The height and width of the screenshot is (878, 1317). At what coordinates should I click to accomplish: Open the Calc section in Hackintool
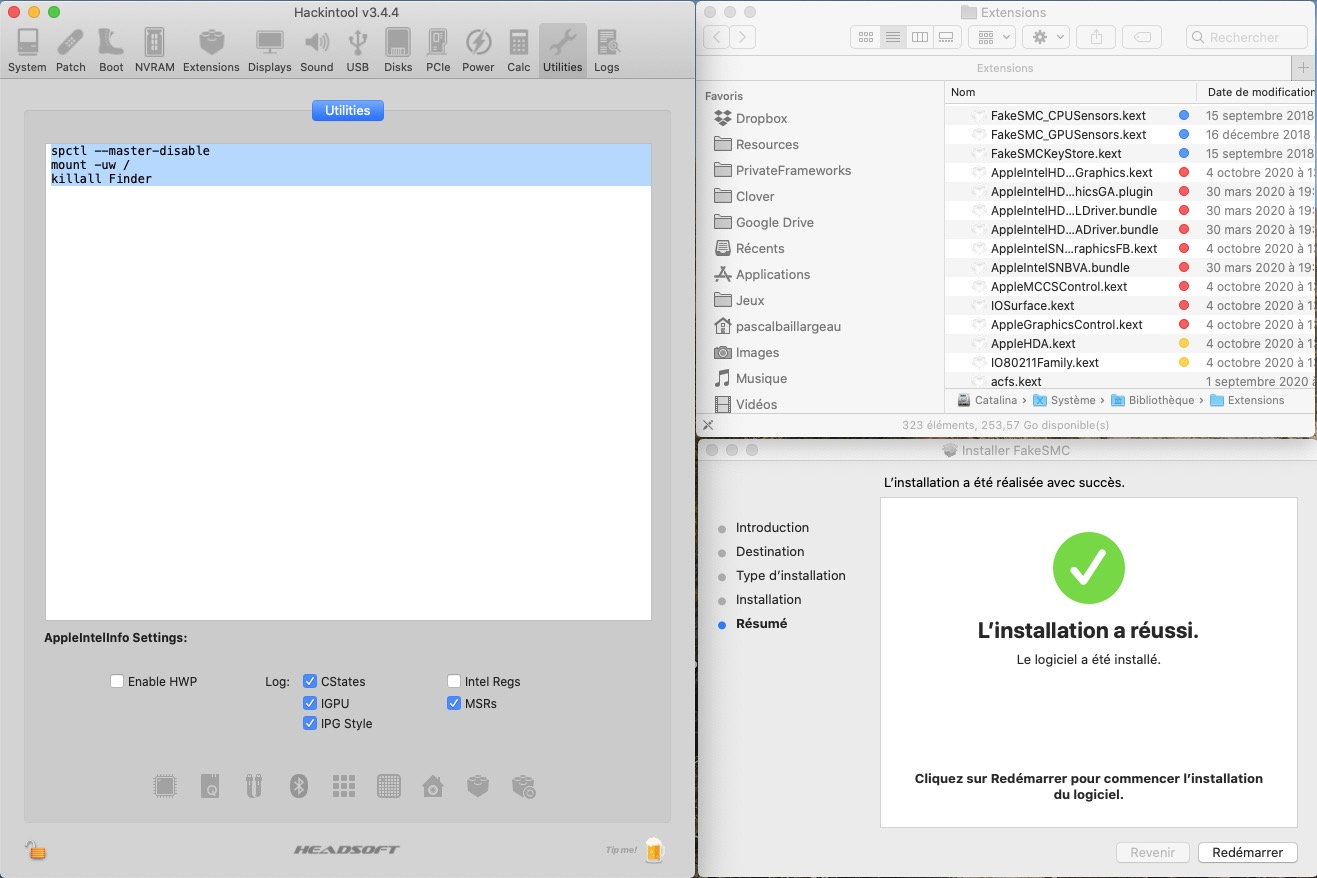pyautogui.click(x=519, y=50)
